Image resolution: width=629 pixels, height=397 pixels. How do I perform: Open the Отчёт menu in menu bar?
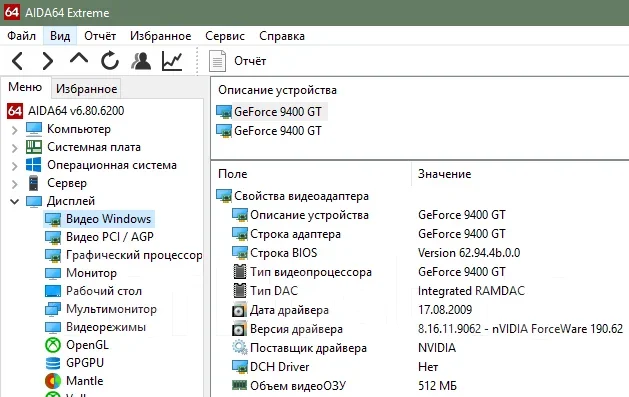coord(100,36)
